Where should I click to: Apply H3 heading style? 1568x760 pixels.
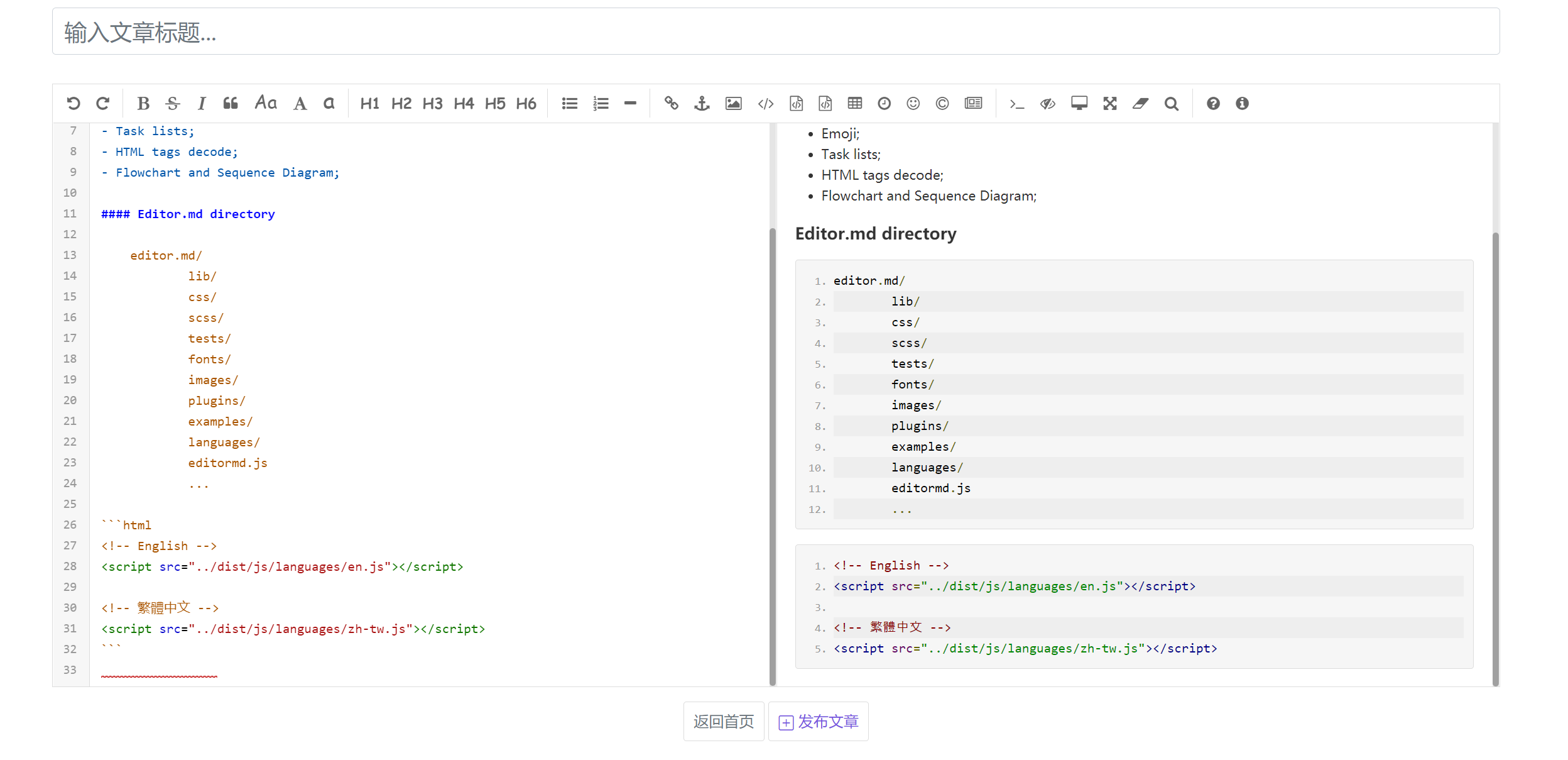pyautogui.click(x=432, y=104)
